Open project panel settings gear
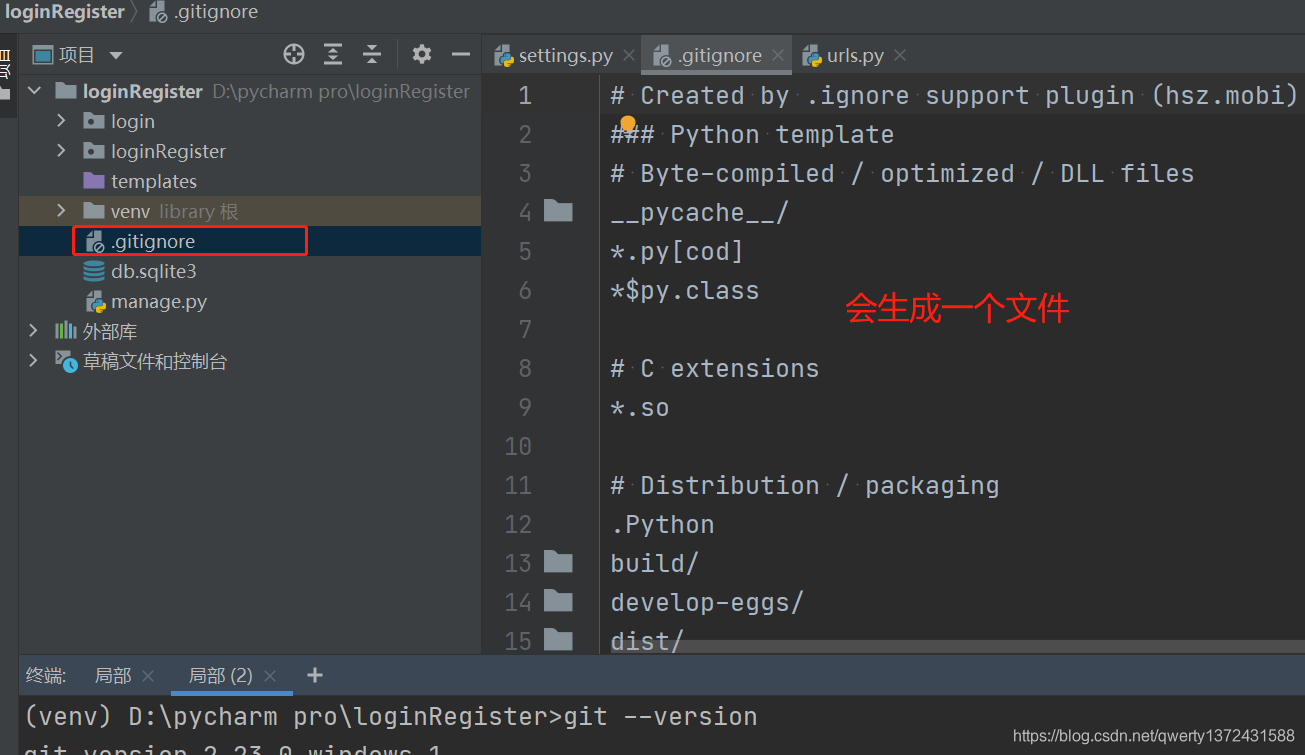 [422, 55]
